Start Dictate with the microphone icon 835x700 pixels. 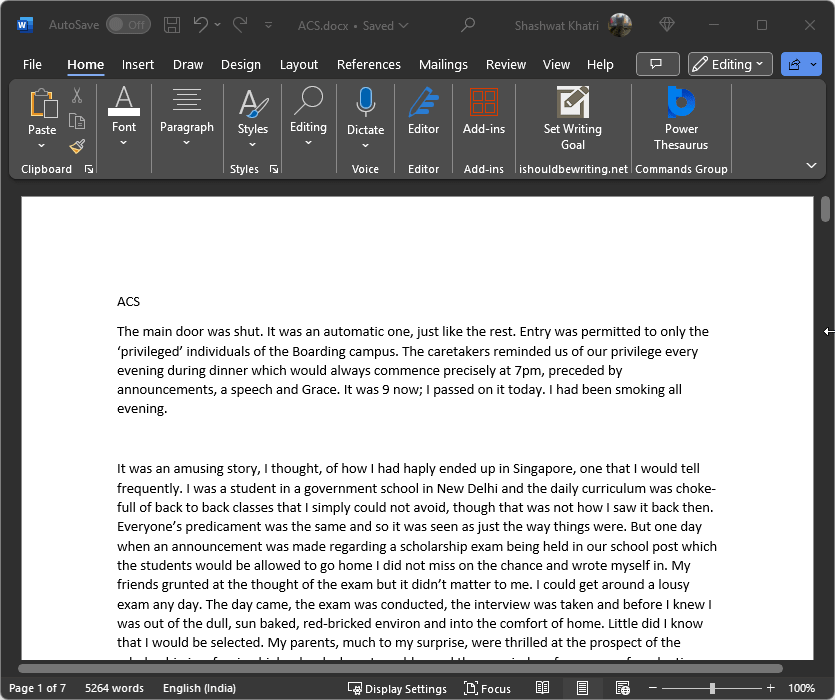(x=365, y=103)
